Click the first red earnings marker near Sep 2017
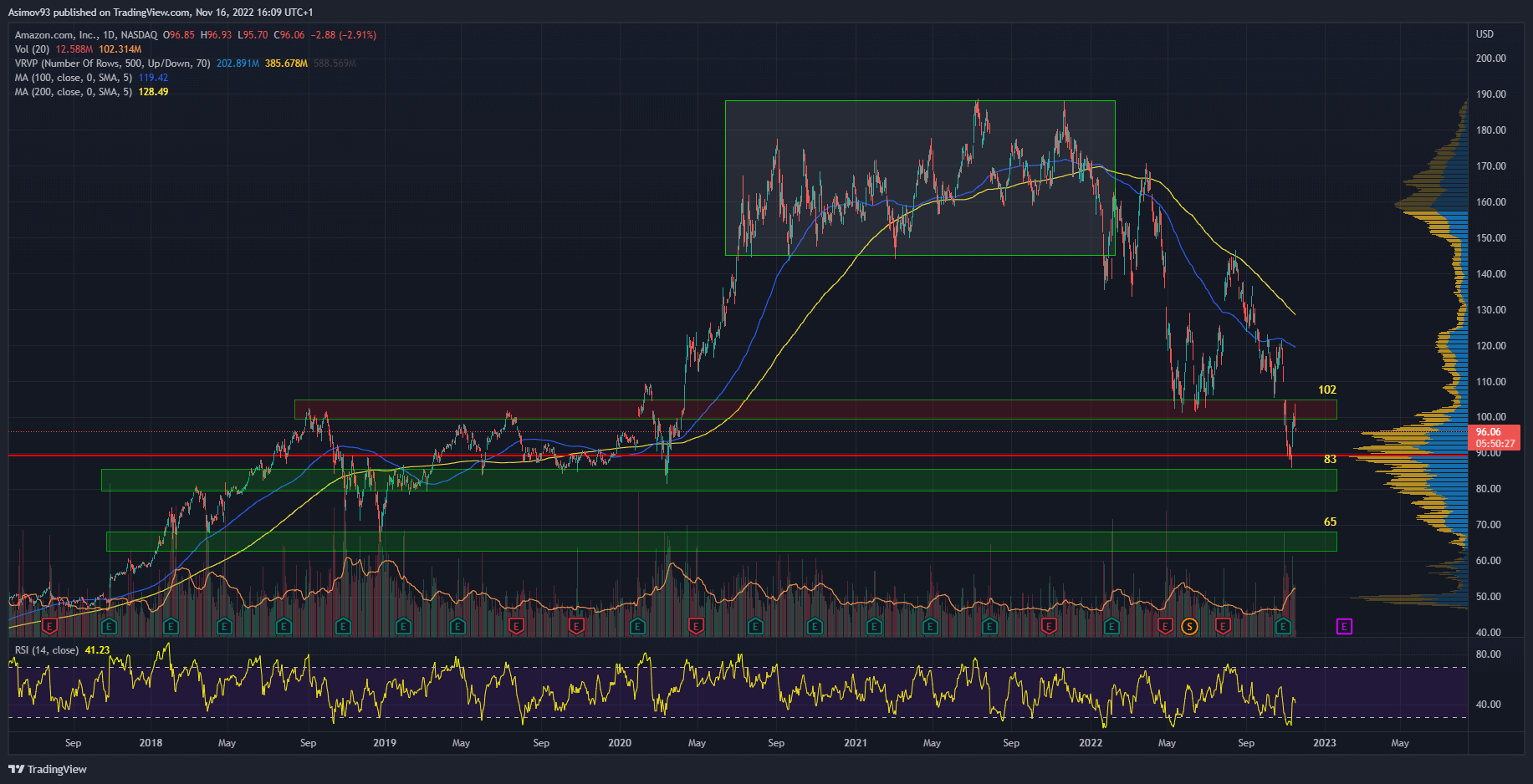Image resolution: width=1533 pixels, height=784 pixels. pos(49,626)
